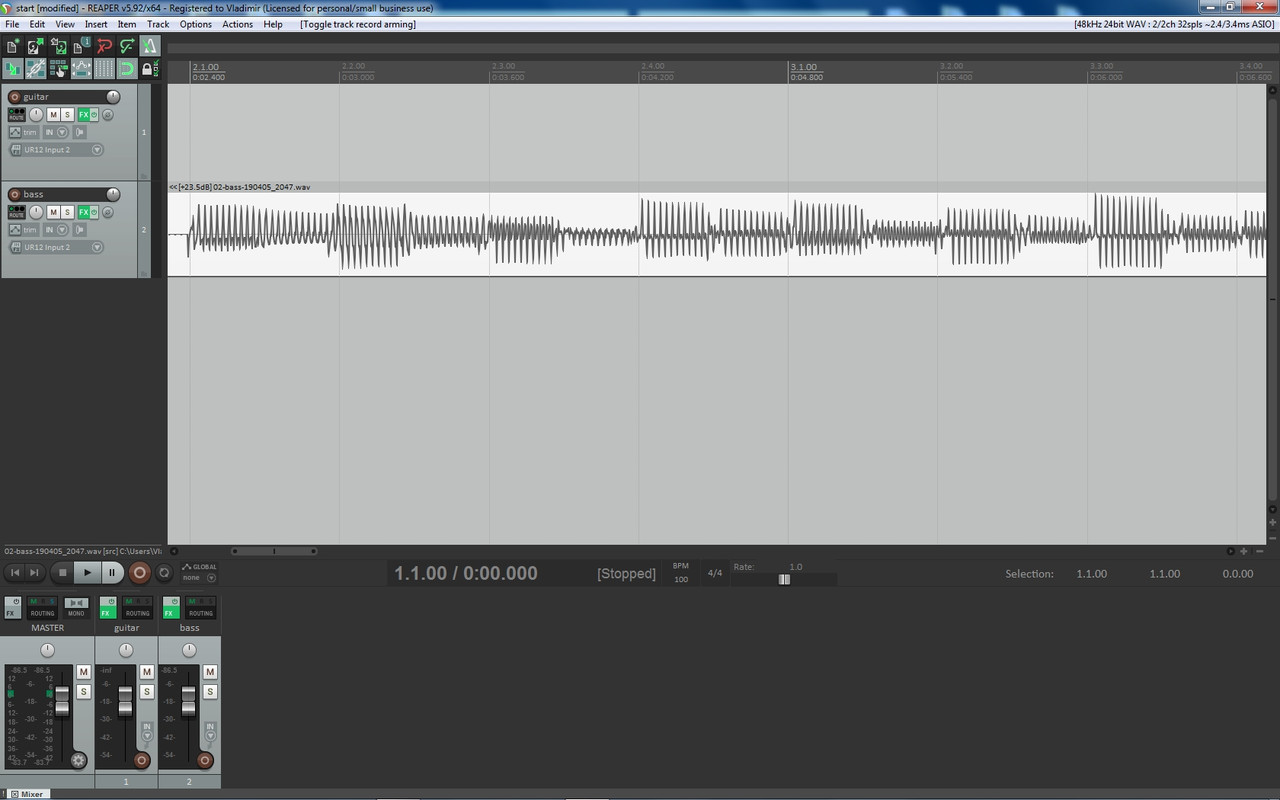Click the Stop transport button

tap(62, 573)
